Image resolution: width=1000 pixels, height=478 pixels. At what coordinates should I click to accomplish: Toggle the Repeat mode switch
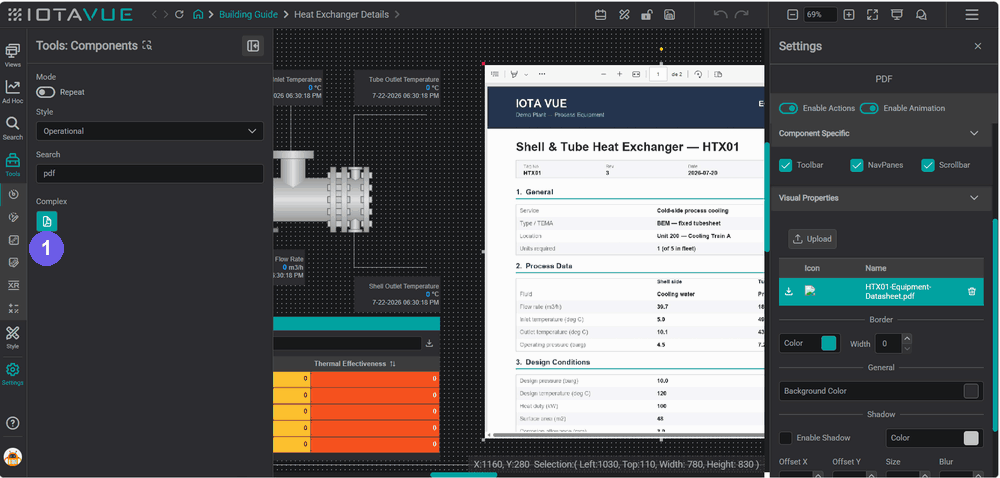45,92
